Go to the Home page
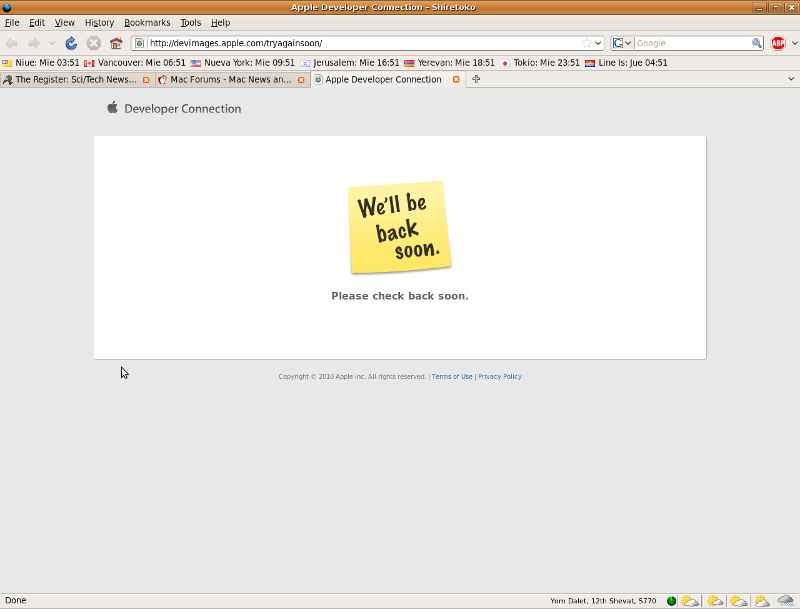This screenshot has width=800, height=609. (x=116, y=43)
